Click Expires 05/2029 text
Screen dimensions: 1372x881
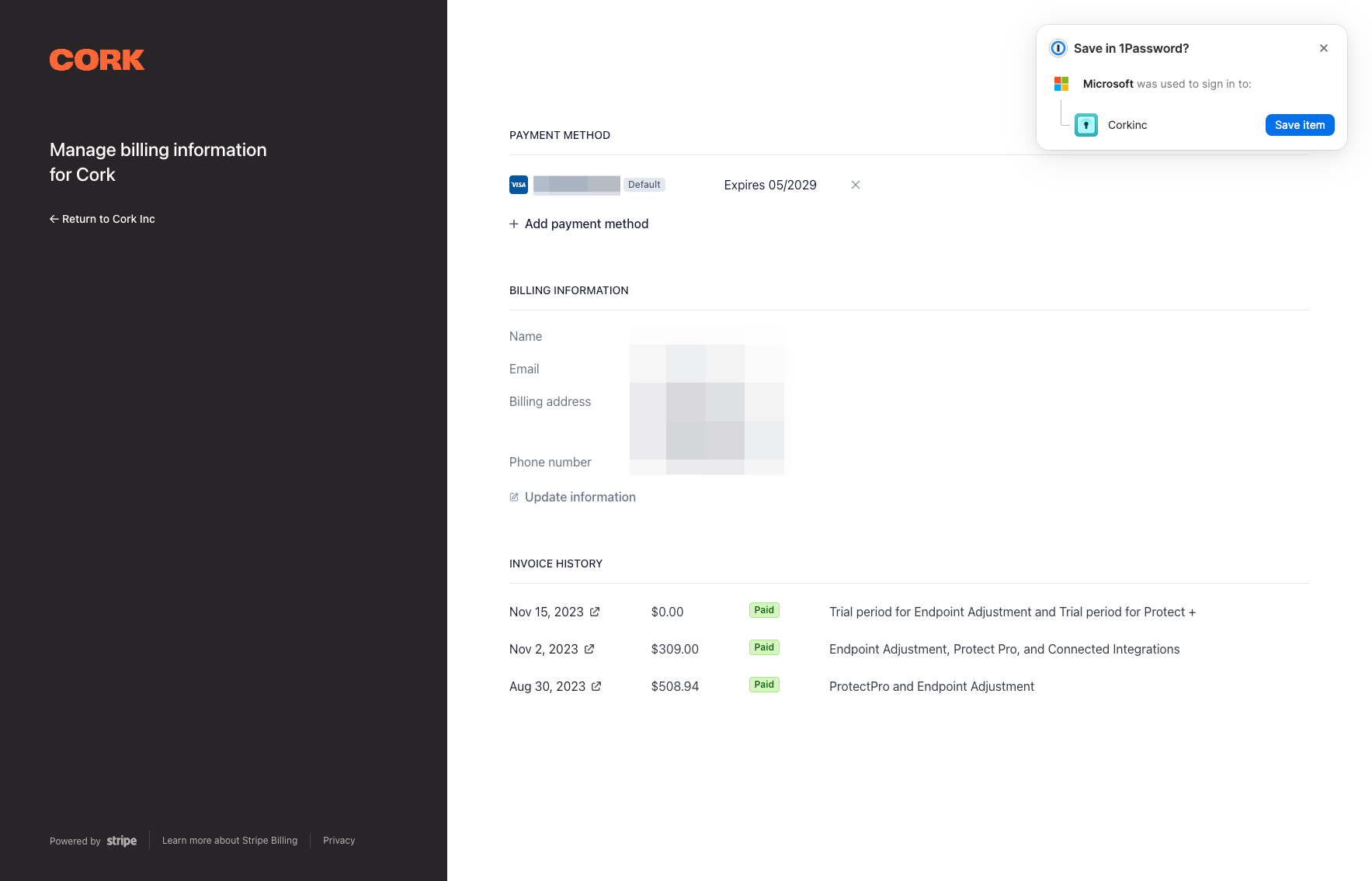tap(770, 185)
